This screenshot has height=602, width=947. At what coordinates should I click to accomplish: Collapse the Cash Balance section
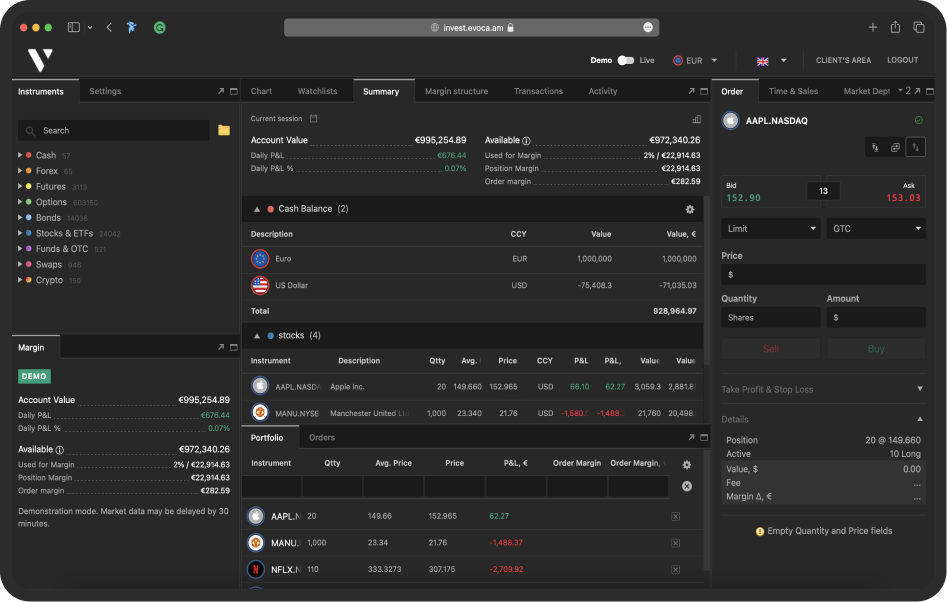pyautogui.click(x=257, y=209)
